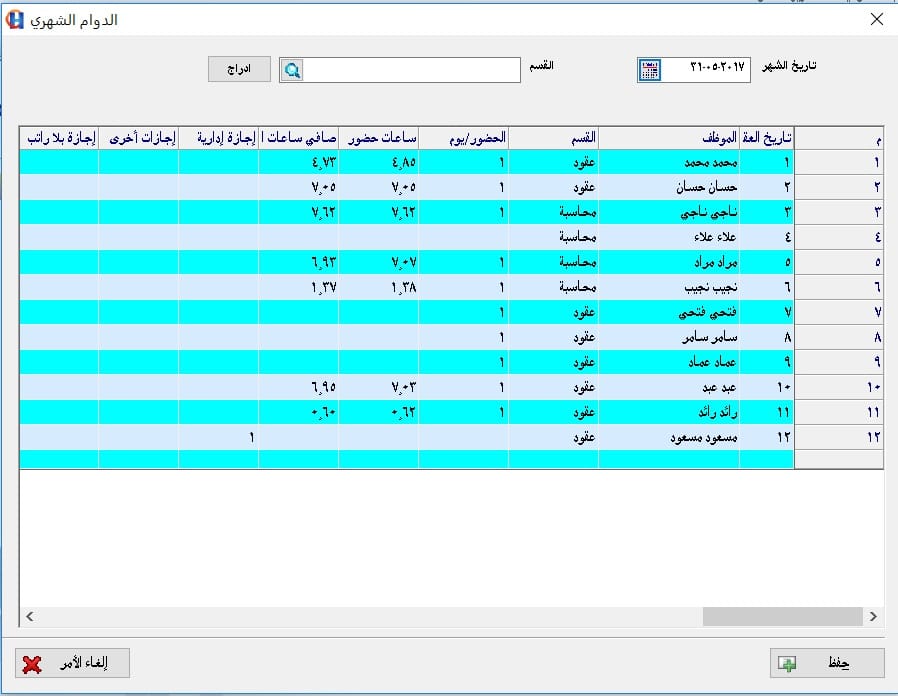Image resolution: width=898 pixels, height=696 pixels.
Task: Click the الحضور/يوم column header
Action: coord(464,138)
